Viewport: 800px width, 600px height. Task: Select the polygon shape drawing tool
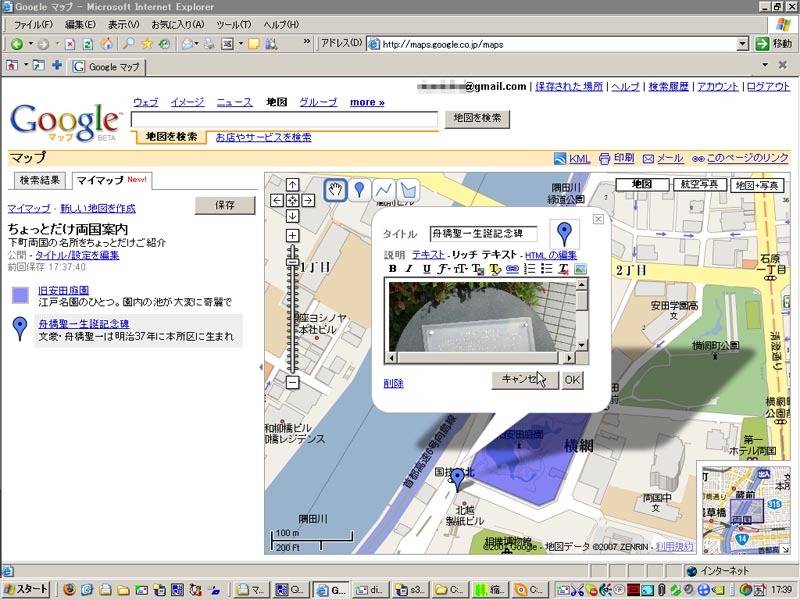(x=408, y=190)
